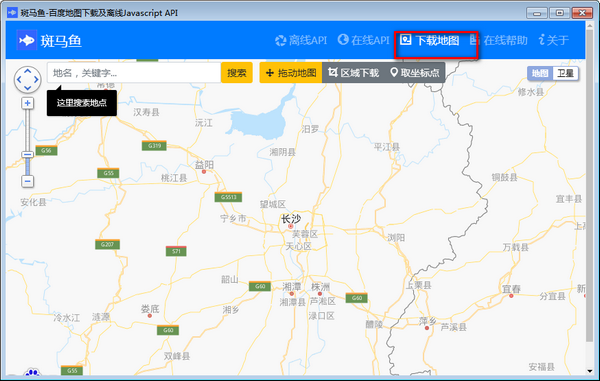Pan map up with compass arrow
600x381 pixels.
(x=28, y=71)
